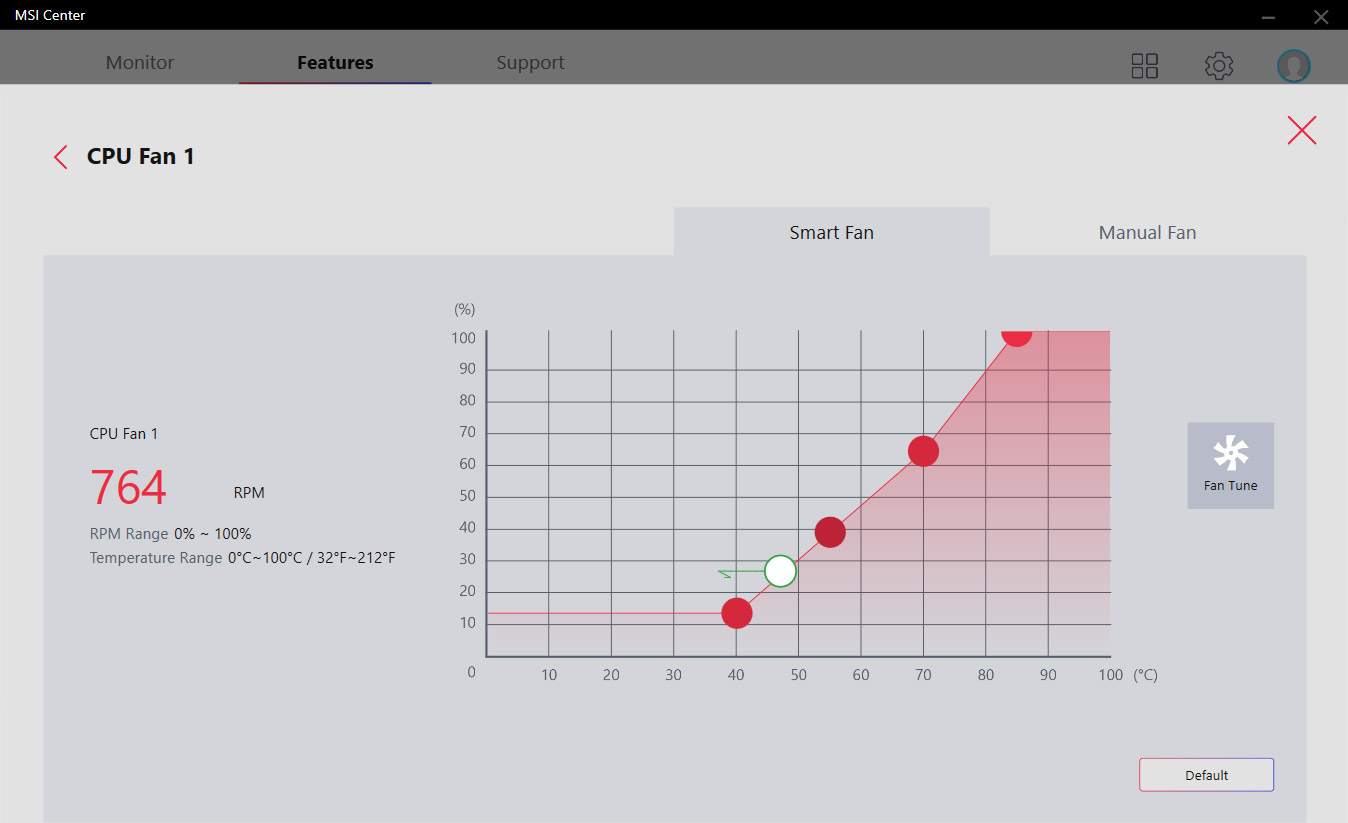Select the Features tab

point(335,62)
